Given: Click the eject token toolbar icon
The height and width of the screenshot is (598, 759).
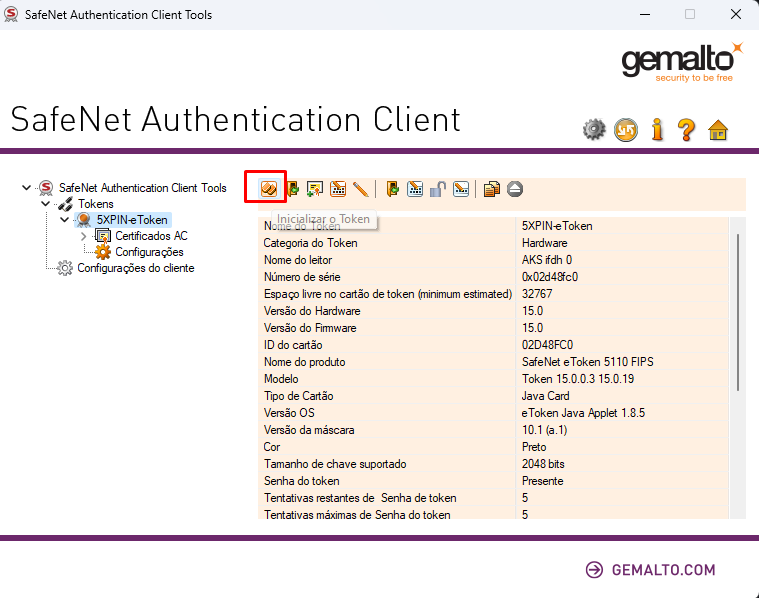Looking at the screenshot, I should pyautogui.click(x=514, y=188).
